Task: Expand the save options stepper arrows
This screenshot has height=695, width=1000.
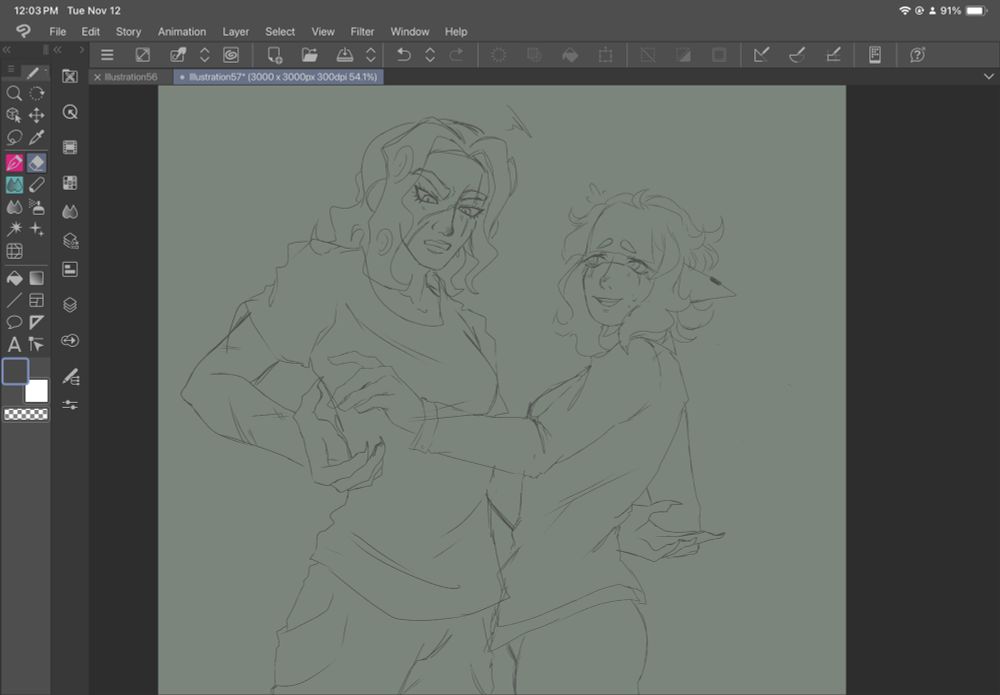Action: tap(371, 55)
